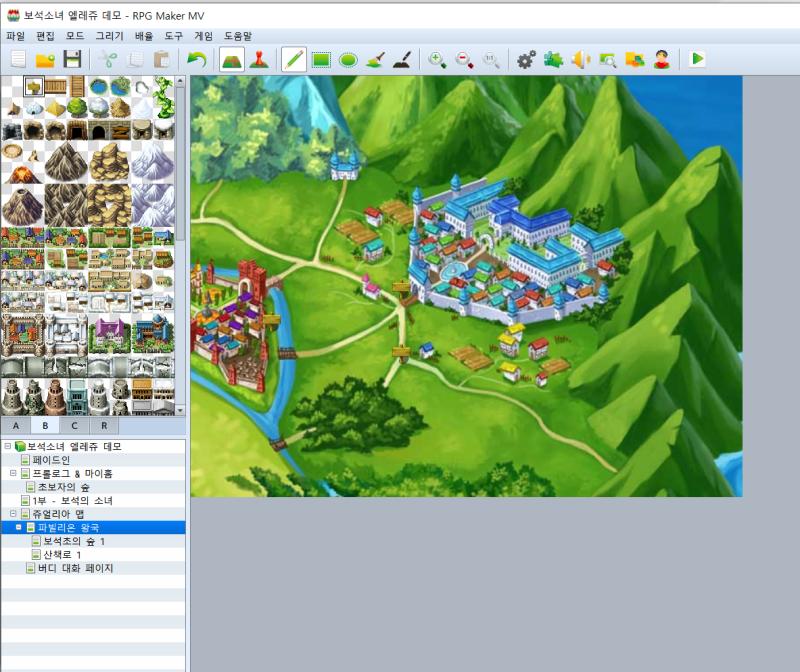This screenshot has height=672, width=800.
Task: Open the 게임 menu
Action: [203, 36]
